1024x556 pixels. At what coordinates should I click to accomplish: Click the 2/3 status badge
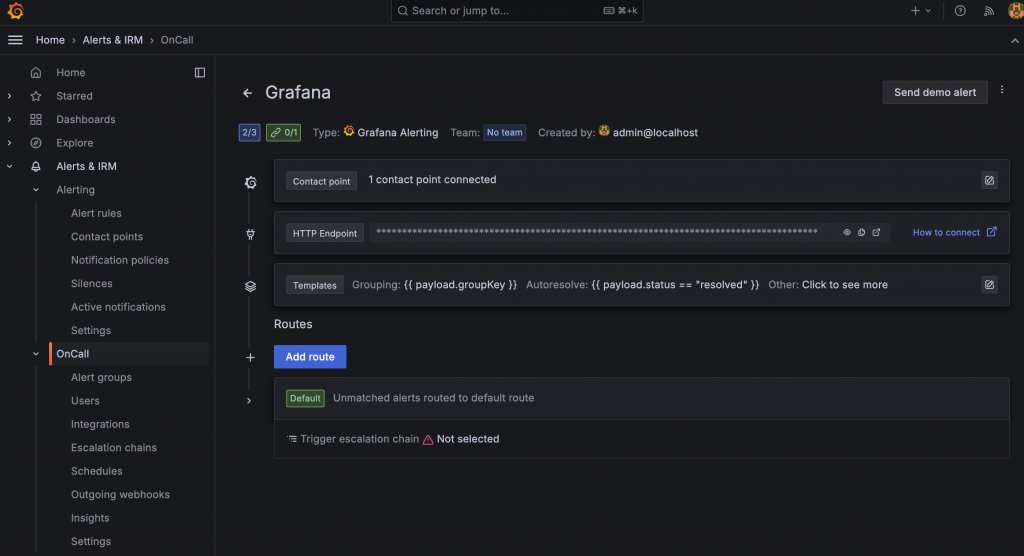click(249, 133)
